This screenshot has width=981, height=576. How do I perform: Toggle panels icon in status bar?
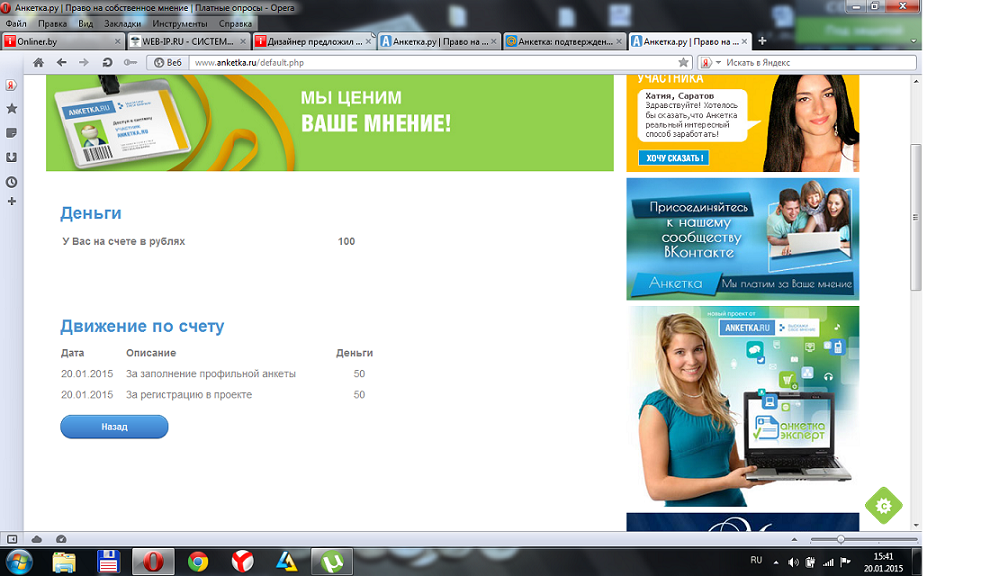coord(12,539)
